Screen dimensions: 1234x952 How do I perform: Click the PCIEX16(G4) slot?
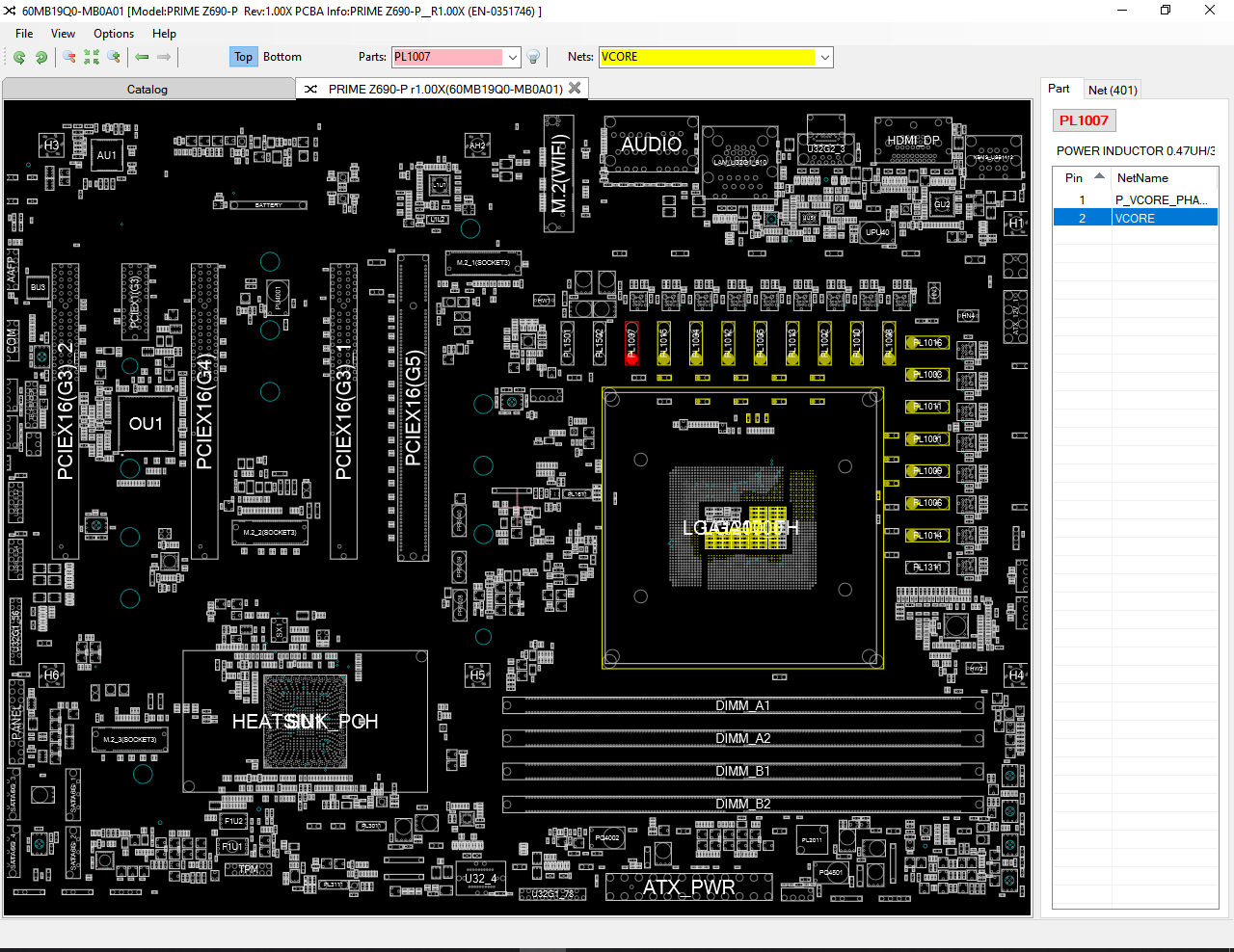(204, 411)
